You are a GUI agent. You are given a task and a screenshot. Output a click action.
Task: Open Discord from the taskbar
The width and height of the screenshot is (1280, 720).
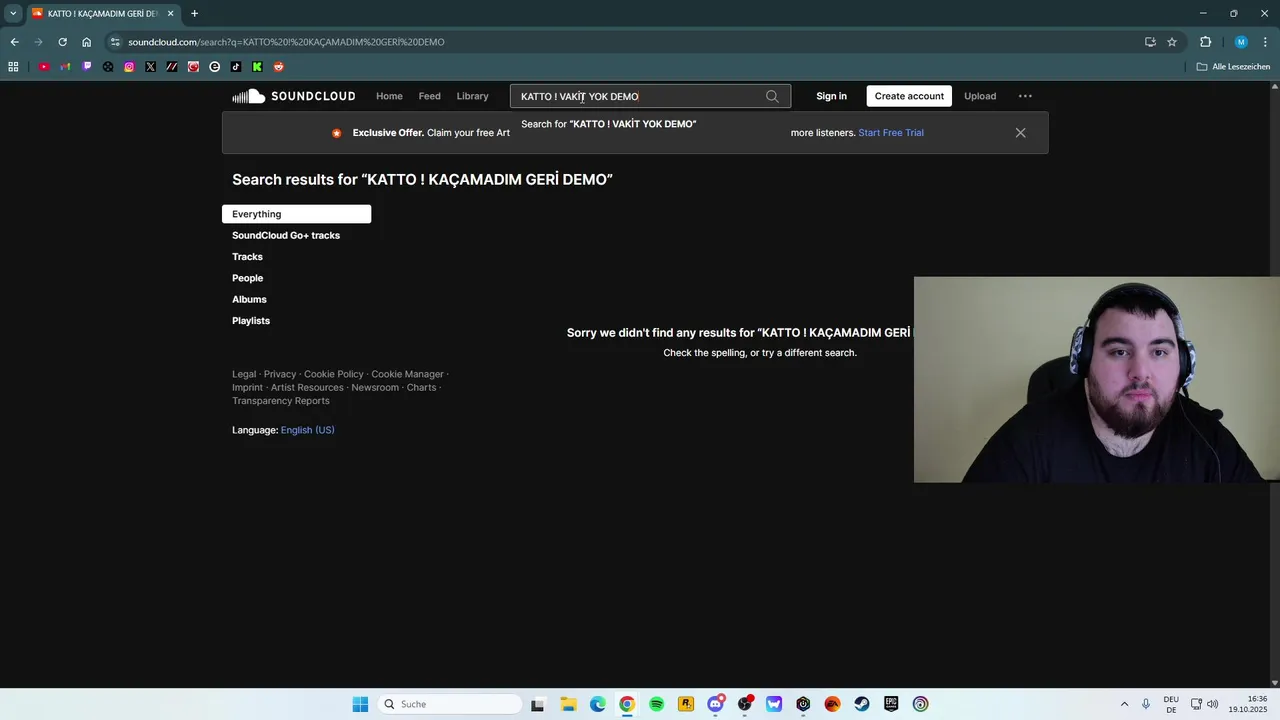[x=715, y=704]
